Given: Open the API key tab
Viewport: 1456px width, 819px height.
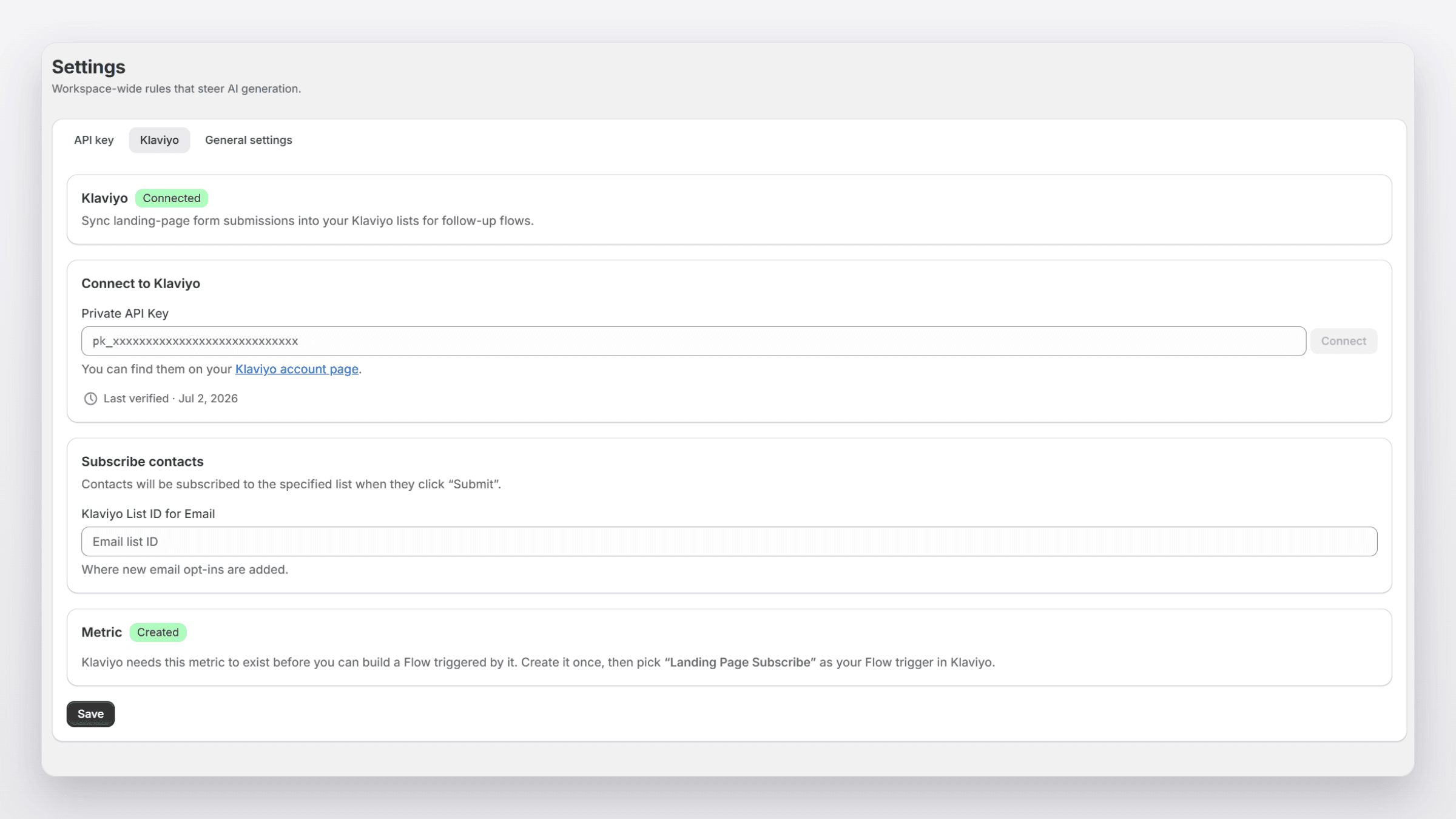Looking at the screenshot, I should pos(93,140).
